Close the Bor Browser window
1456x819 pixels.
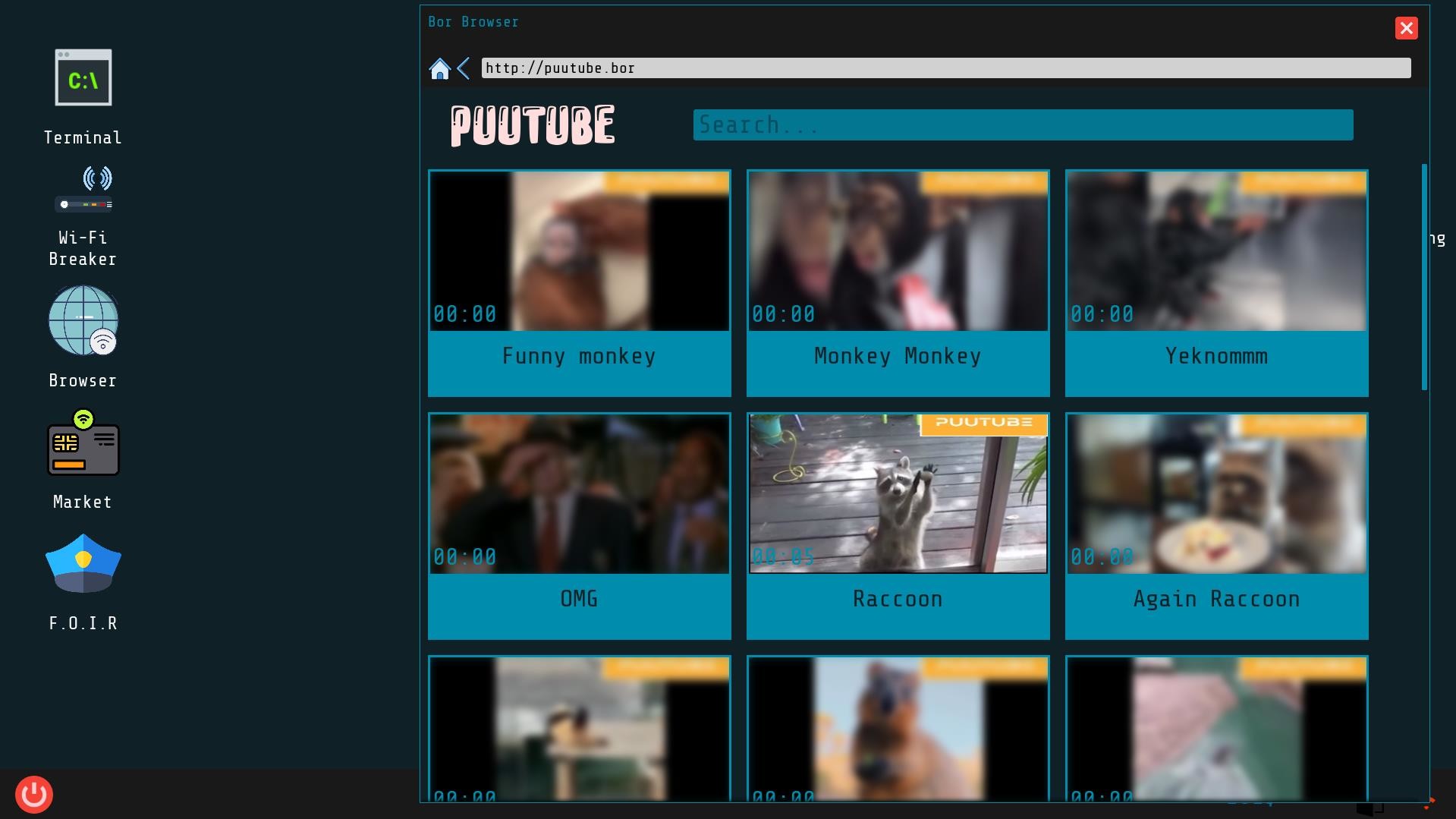1407,28
